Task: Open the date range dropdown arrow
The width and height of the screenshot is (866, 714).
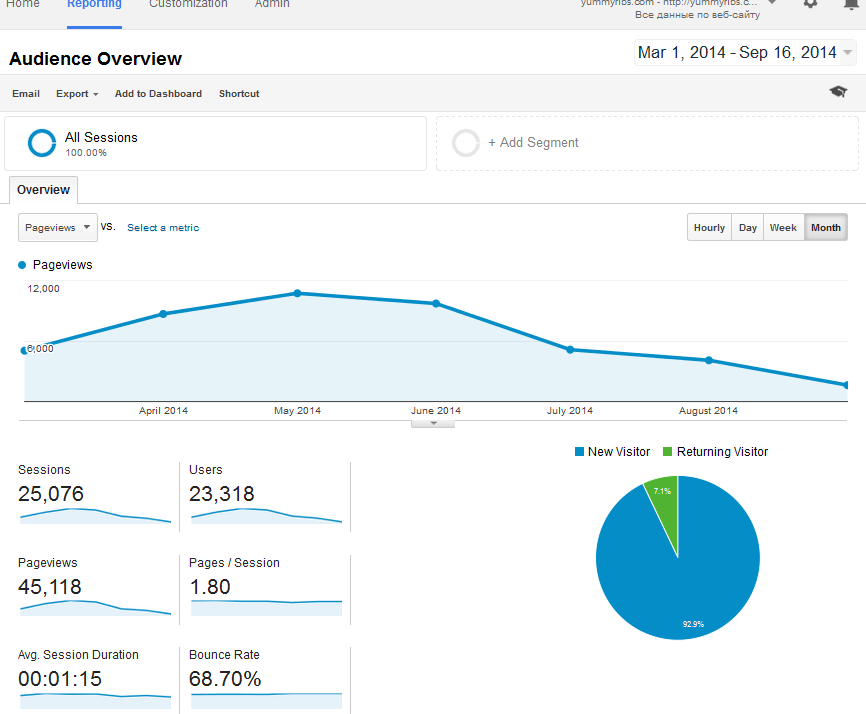Action: pos(847,52)
